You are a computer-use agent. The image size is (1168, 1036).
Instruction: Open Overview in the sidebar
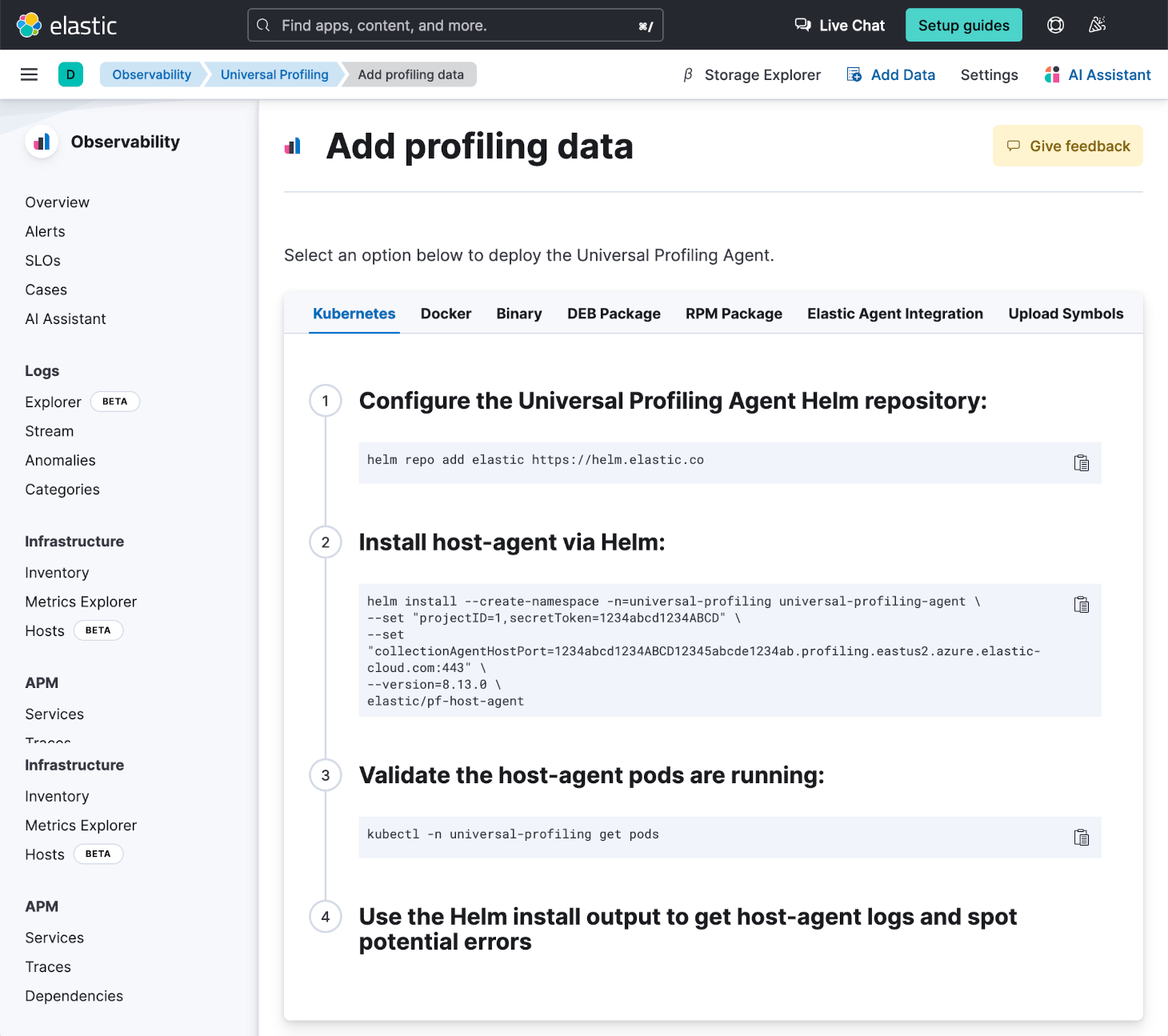[x=57, y=202]
